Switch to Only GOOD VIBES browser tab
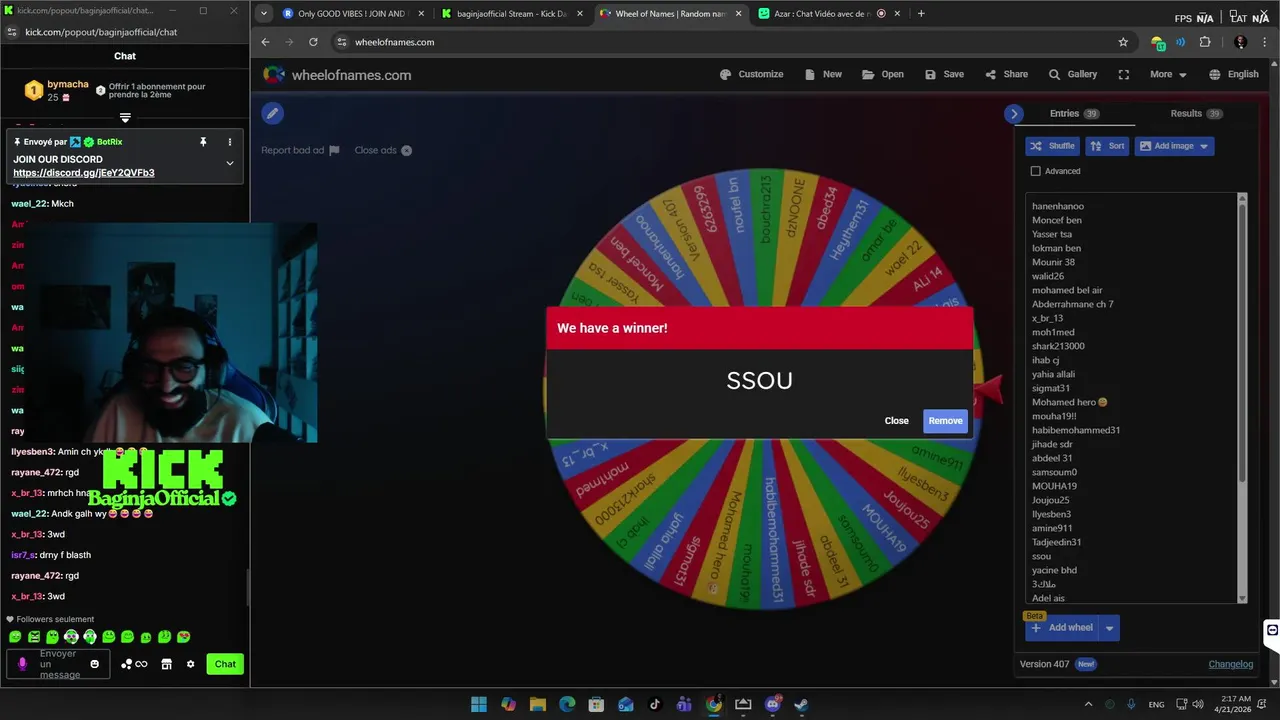 [352, 14]
